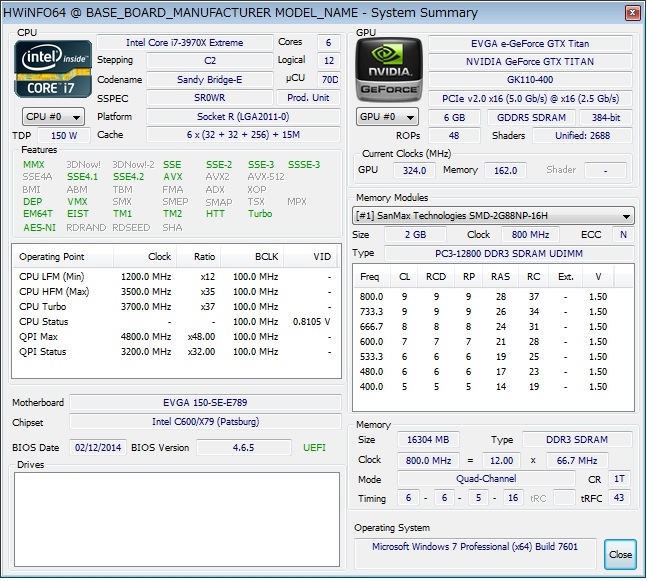
Task: Select the 533.3 frequency timing row
Action: (x=493, y=357)
